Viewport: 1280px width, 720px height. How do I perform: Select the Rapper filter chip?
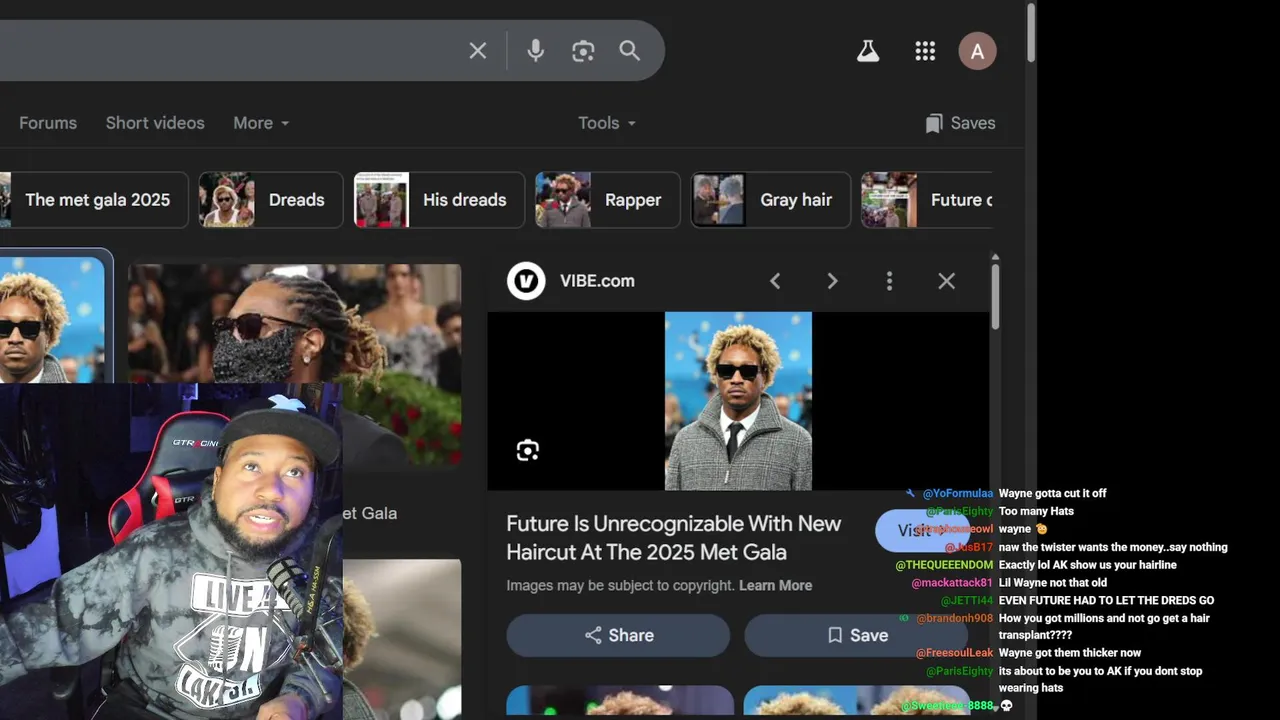608,200
